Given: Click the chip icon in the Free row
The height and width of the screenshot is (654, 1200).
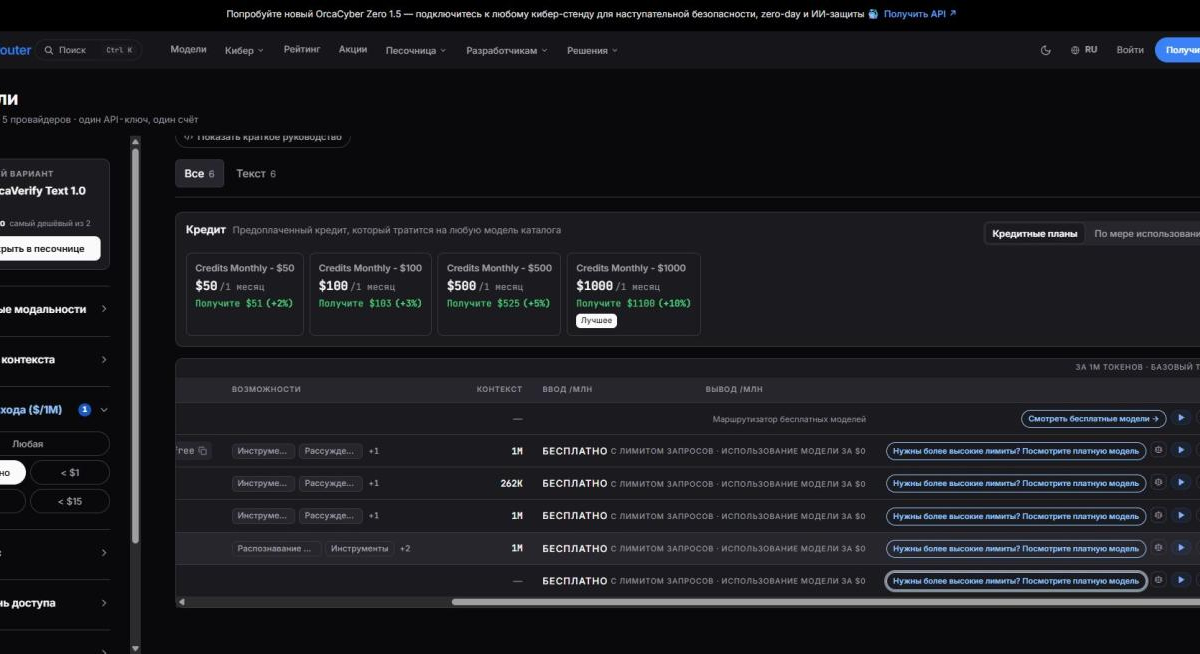Looking at the screenshot, I should tap(1158, 451).
